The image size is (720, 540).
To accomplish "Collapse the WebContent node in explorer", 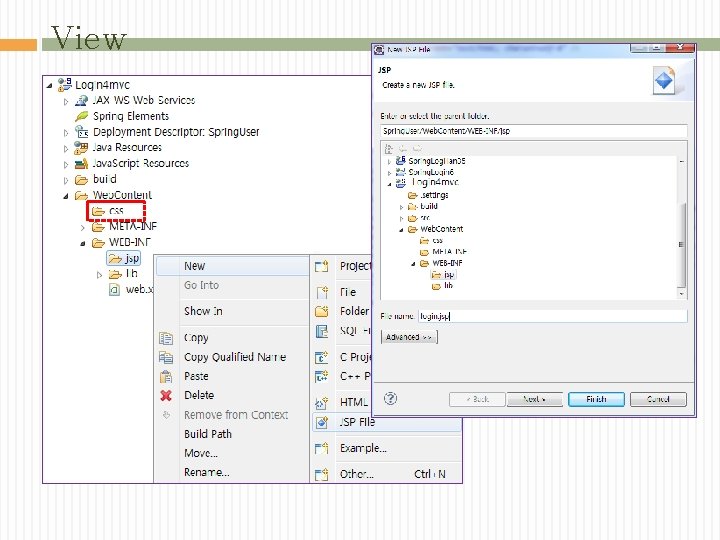I will click(66, 196).
